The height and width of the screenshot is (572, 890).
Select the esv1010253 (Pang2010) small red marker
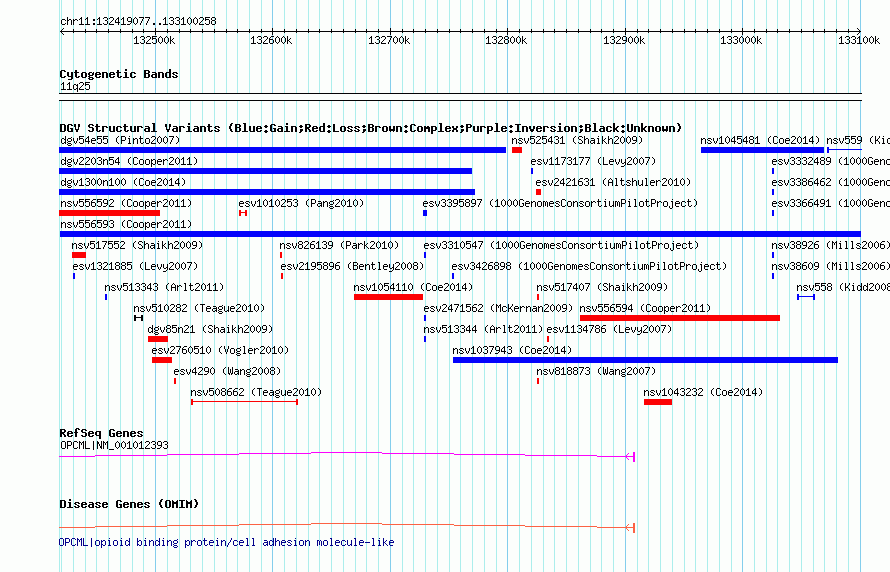(243, 213)
